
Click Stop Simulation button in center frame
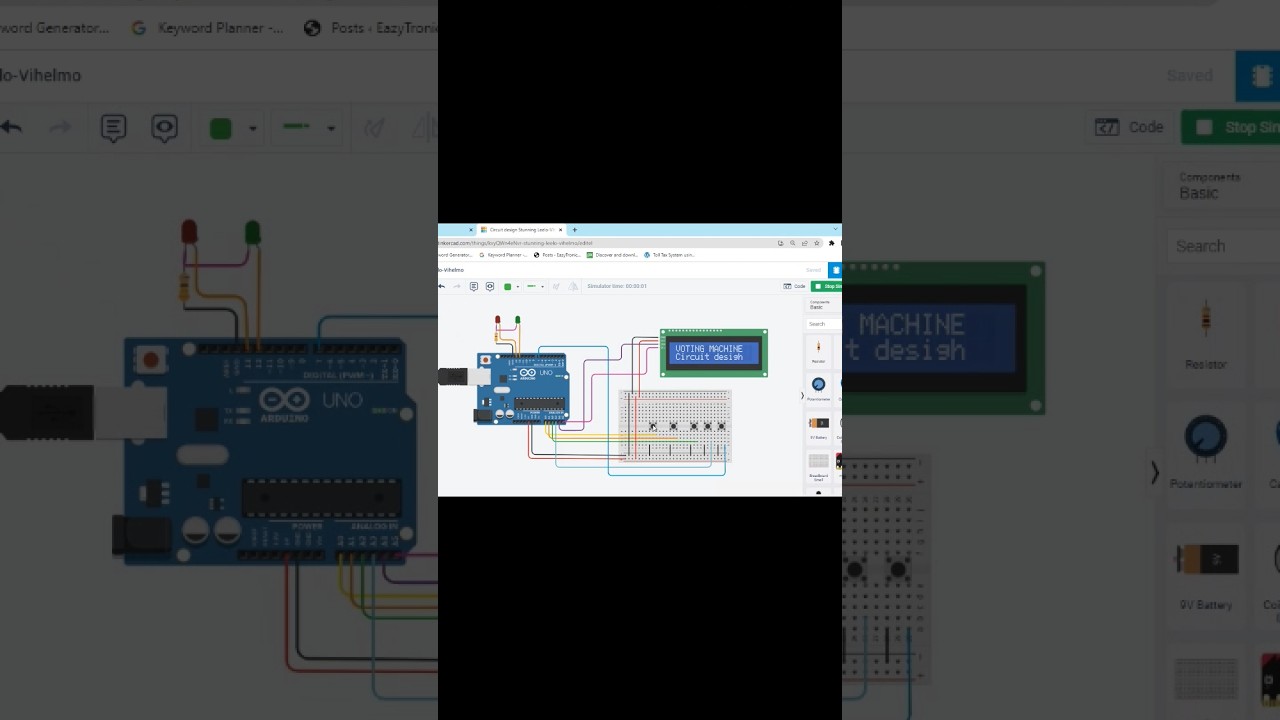click(x=826, y=286)
